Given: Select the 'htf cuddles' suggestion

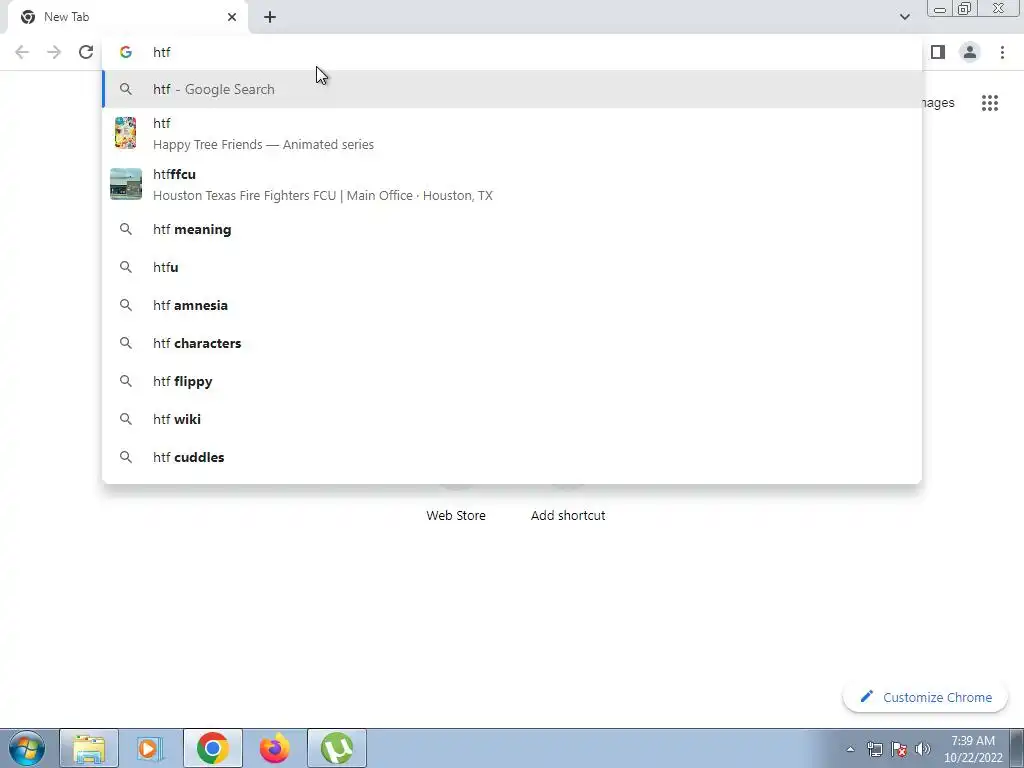Looking at the screenshot, I should [512, 457].
